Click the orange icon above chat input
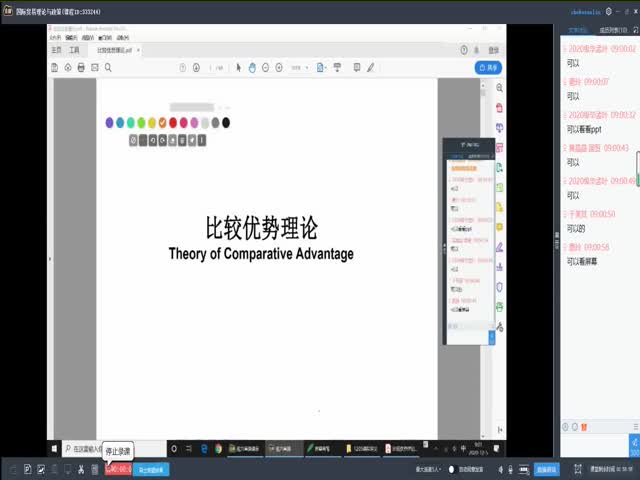Screen dimensions: 640x480 (x=584, y=427)
